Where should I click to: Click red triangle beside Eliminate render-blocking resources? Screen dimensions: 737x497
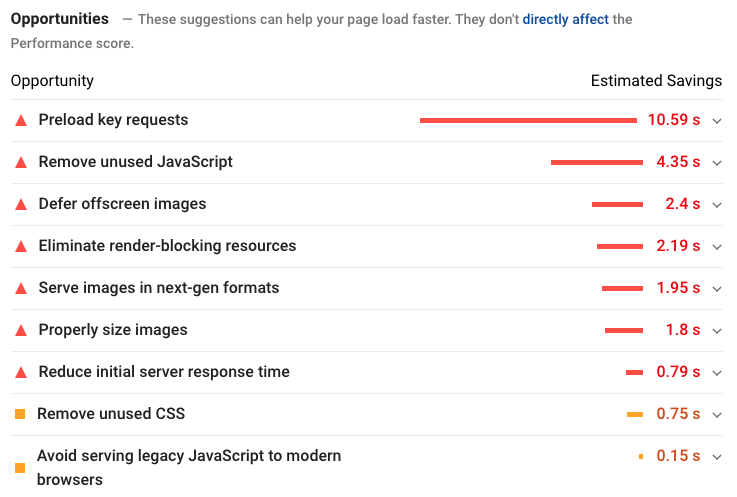click(20, 246)
